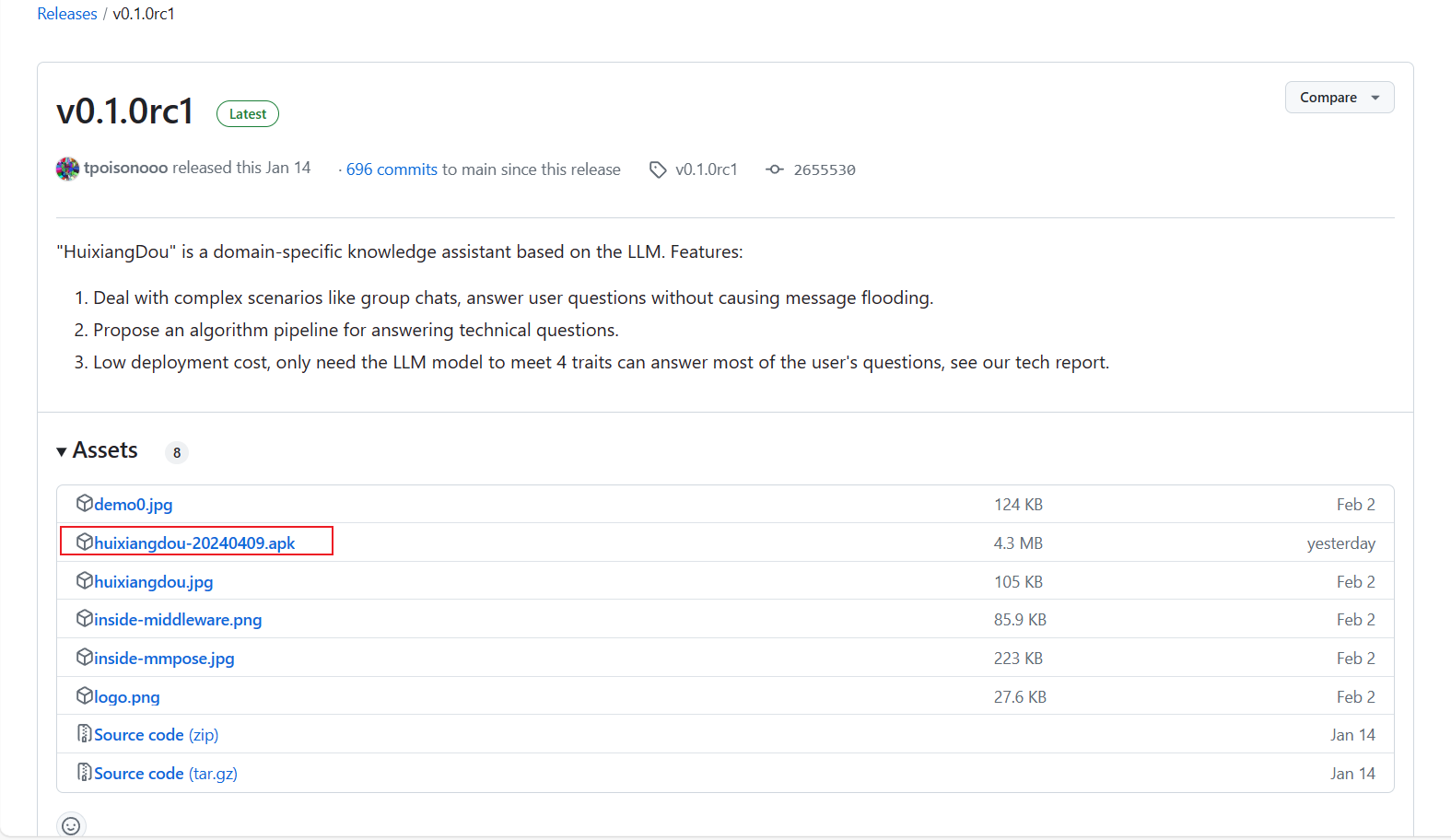1451x840 pixels.
Task: Download huixiangdou-20240409.apk
Action: click(194, 542)
